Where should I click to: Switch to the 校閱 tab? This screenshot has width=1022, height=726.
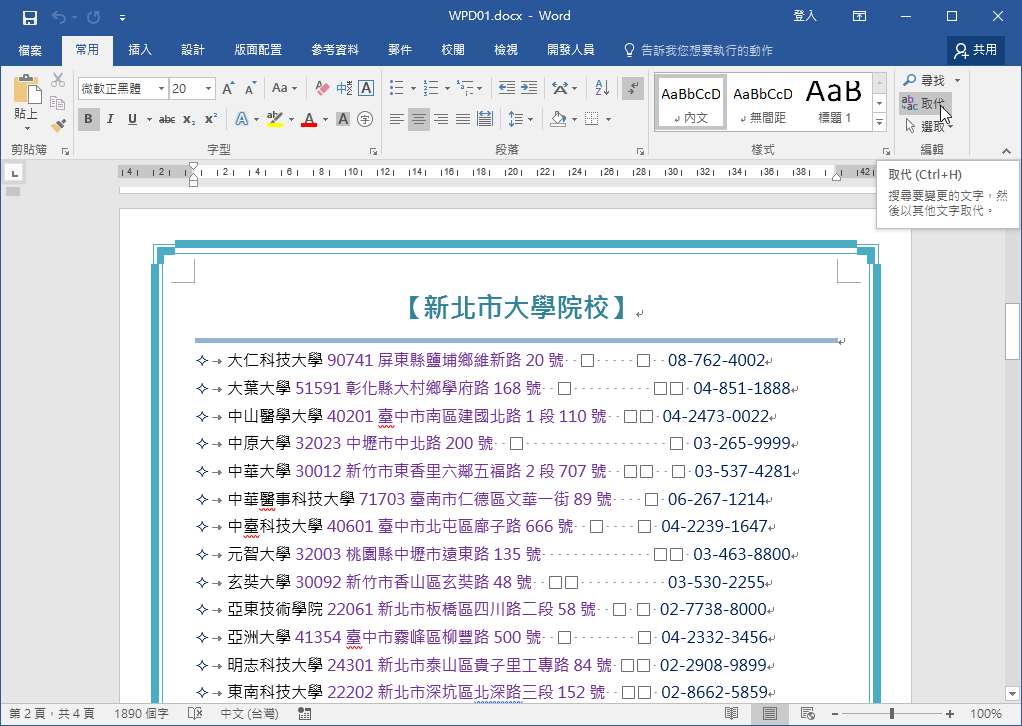pyautogui.click(x=452, y=50)
